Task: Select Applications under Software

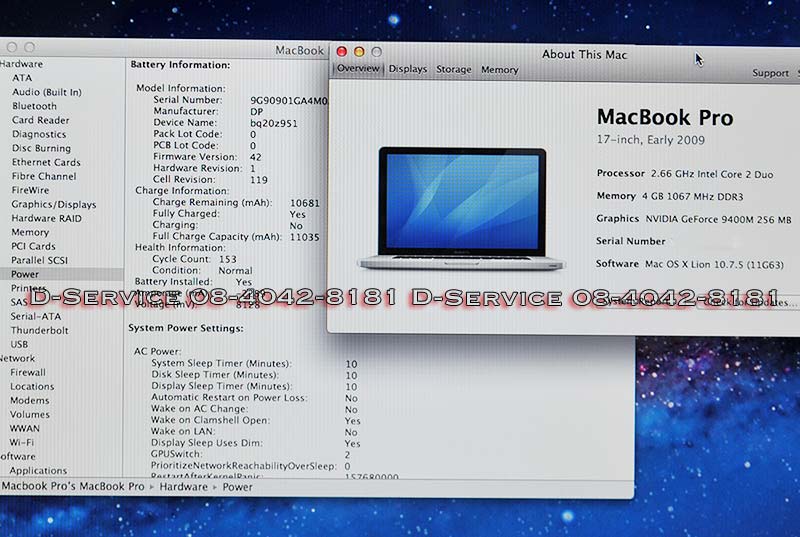Action: pos(38,471)
